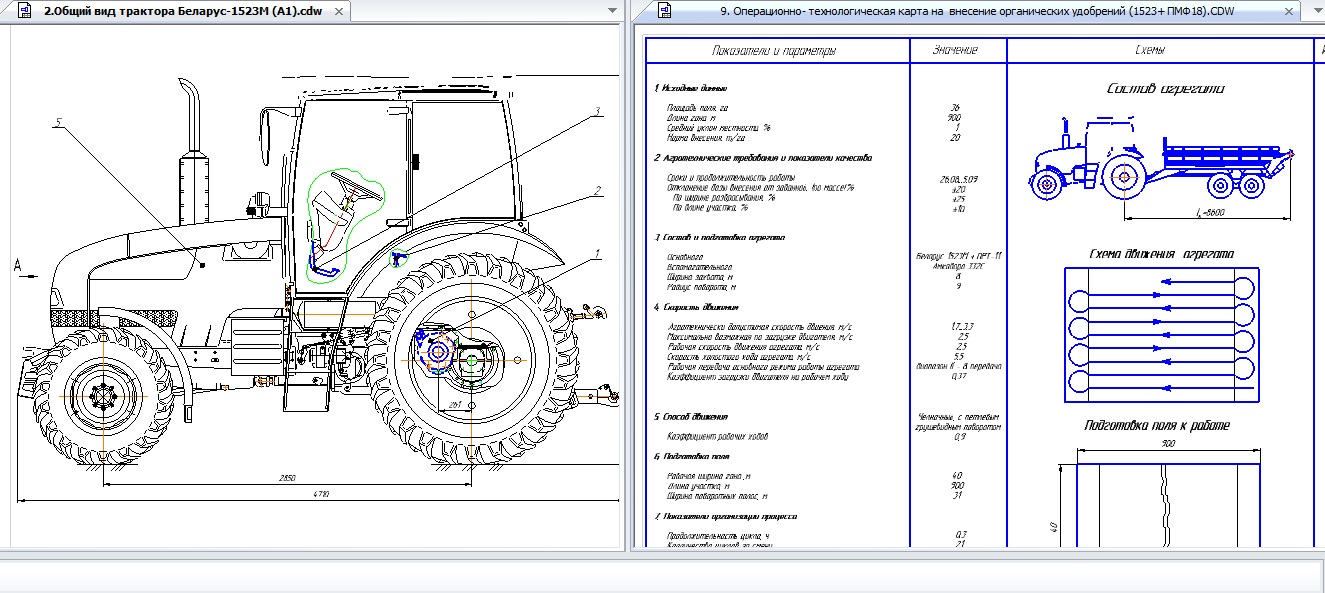This screenshot has width=1325, height=593.
Task: Select the Амкодор 332С value
Action: (x=957, y=267)
